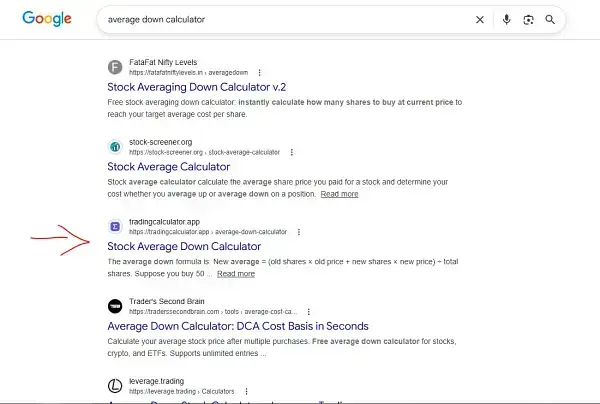The width and height of the screenshot is (600, 404).
Task: Click the magnifying glass search icon
Action: [x=550, y=20]
